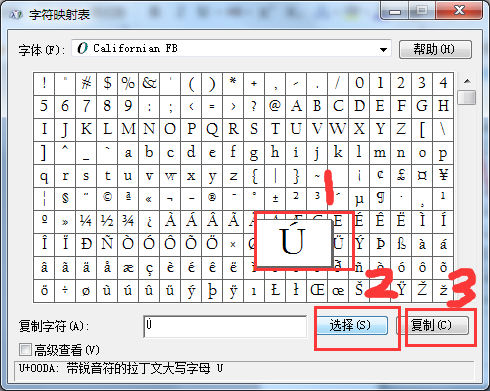Select the capital W character cell
Image resolution: width=490 pixels, height=391 pixels.
338,129
